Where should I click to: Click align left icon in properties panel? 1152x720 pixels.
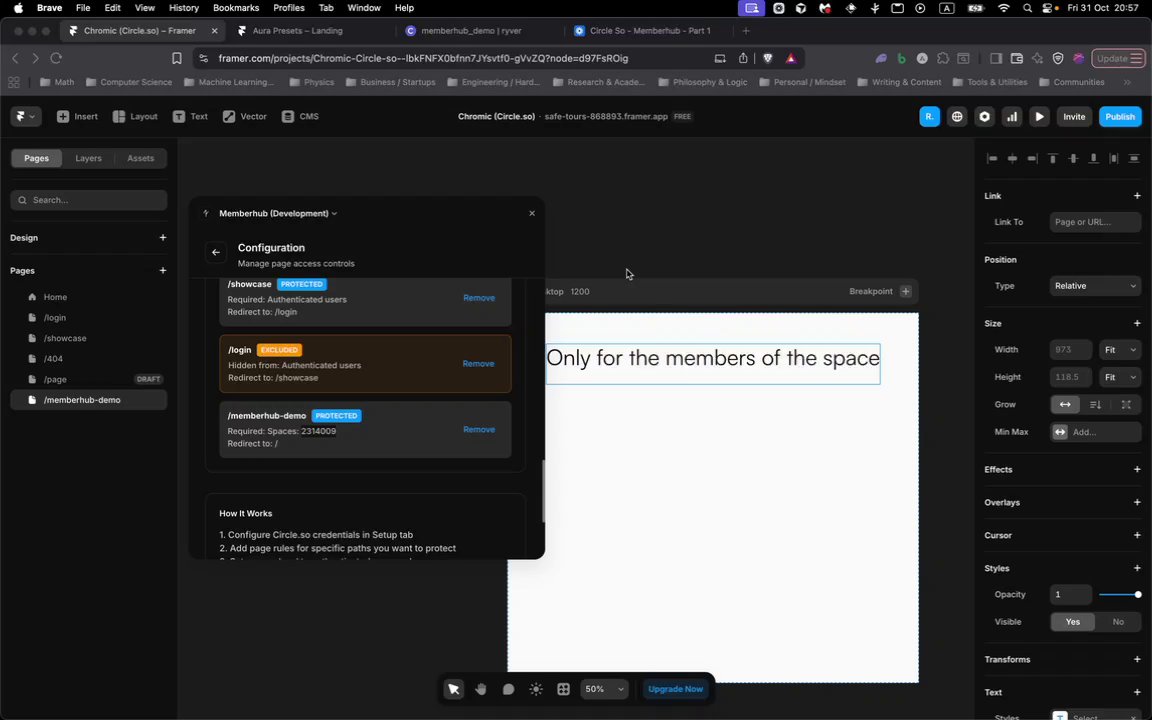coord(992,158)
